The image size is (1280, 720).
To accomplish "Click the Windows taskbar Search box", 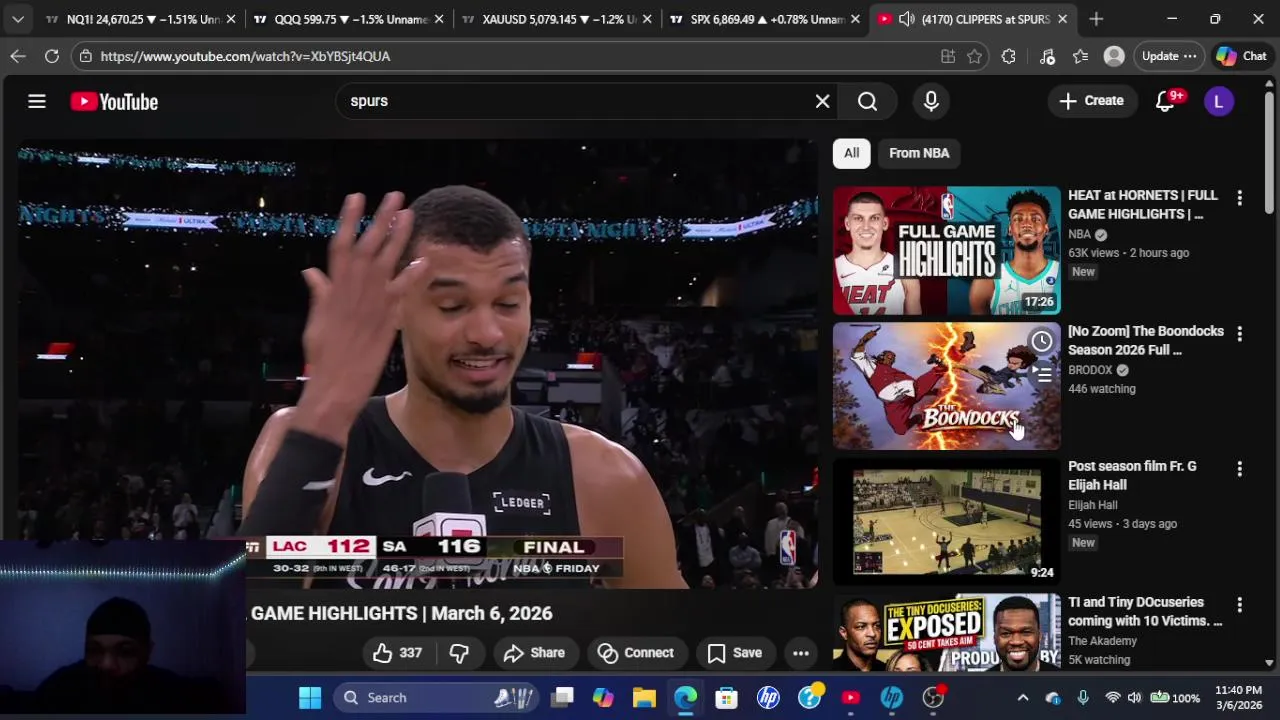I will coord(437,697).
